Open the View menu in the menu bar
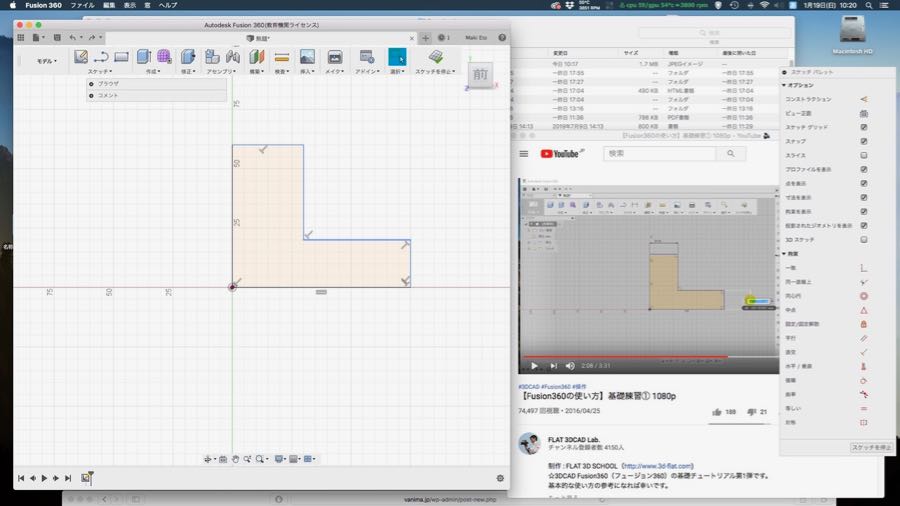Viewport: 900px width, 506px height. click(130, 5)
